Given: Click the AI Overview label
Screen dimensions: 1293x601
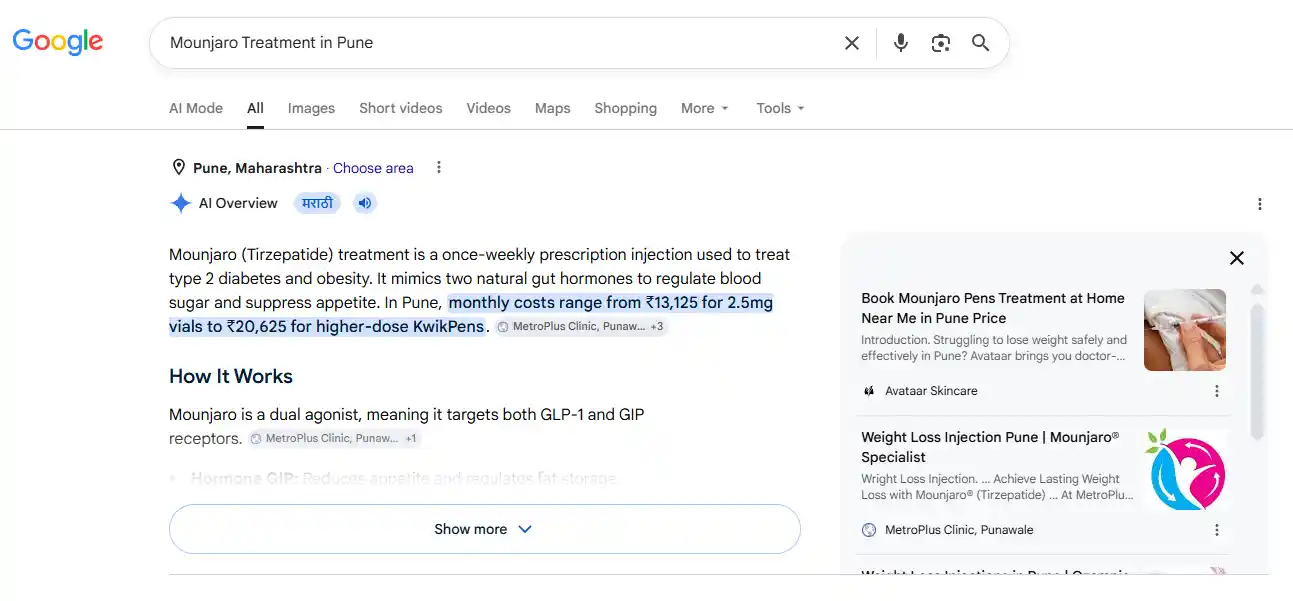Looking at the screenshot, I should 238,203.
